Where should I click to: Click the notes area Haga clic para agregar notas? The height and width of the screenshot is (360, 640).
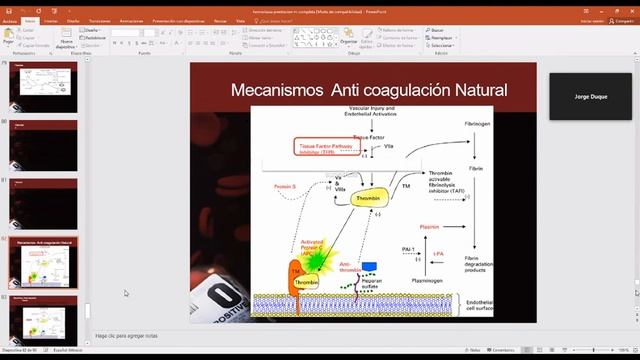pos(126,336)
